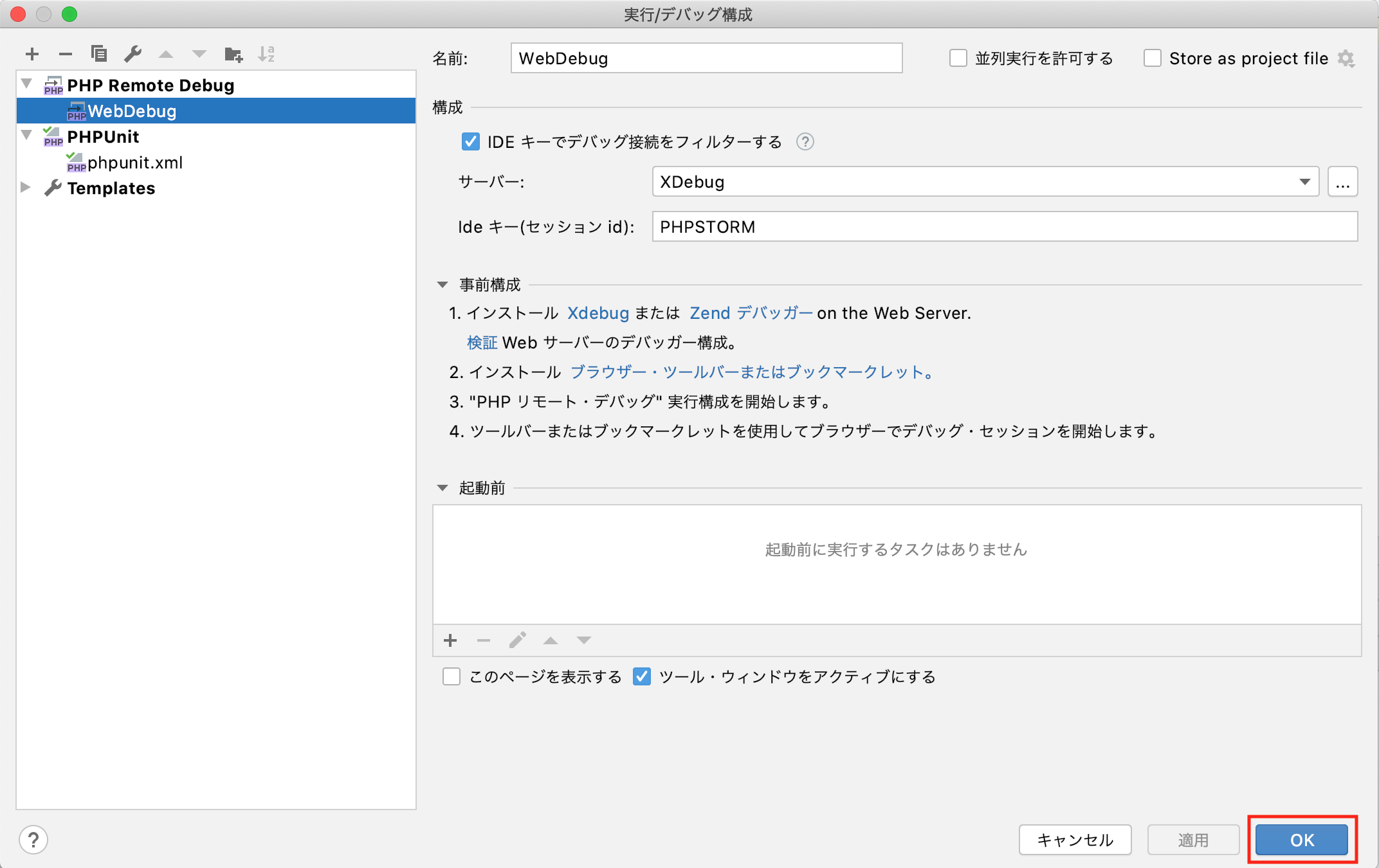Collapse the 起動前 section

click(x=443, y=487)
